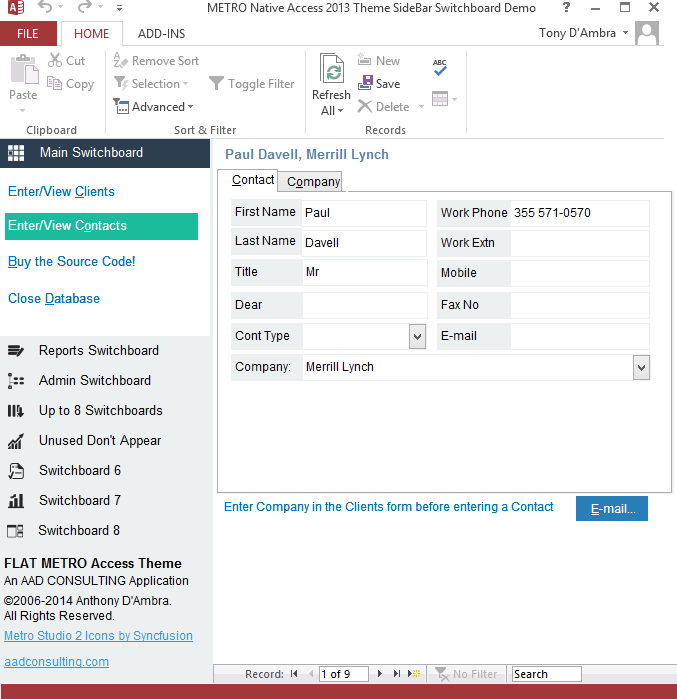Click the Work Phone field
The width and height of the screenshot is (677, 699).
point(579,213)
